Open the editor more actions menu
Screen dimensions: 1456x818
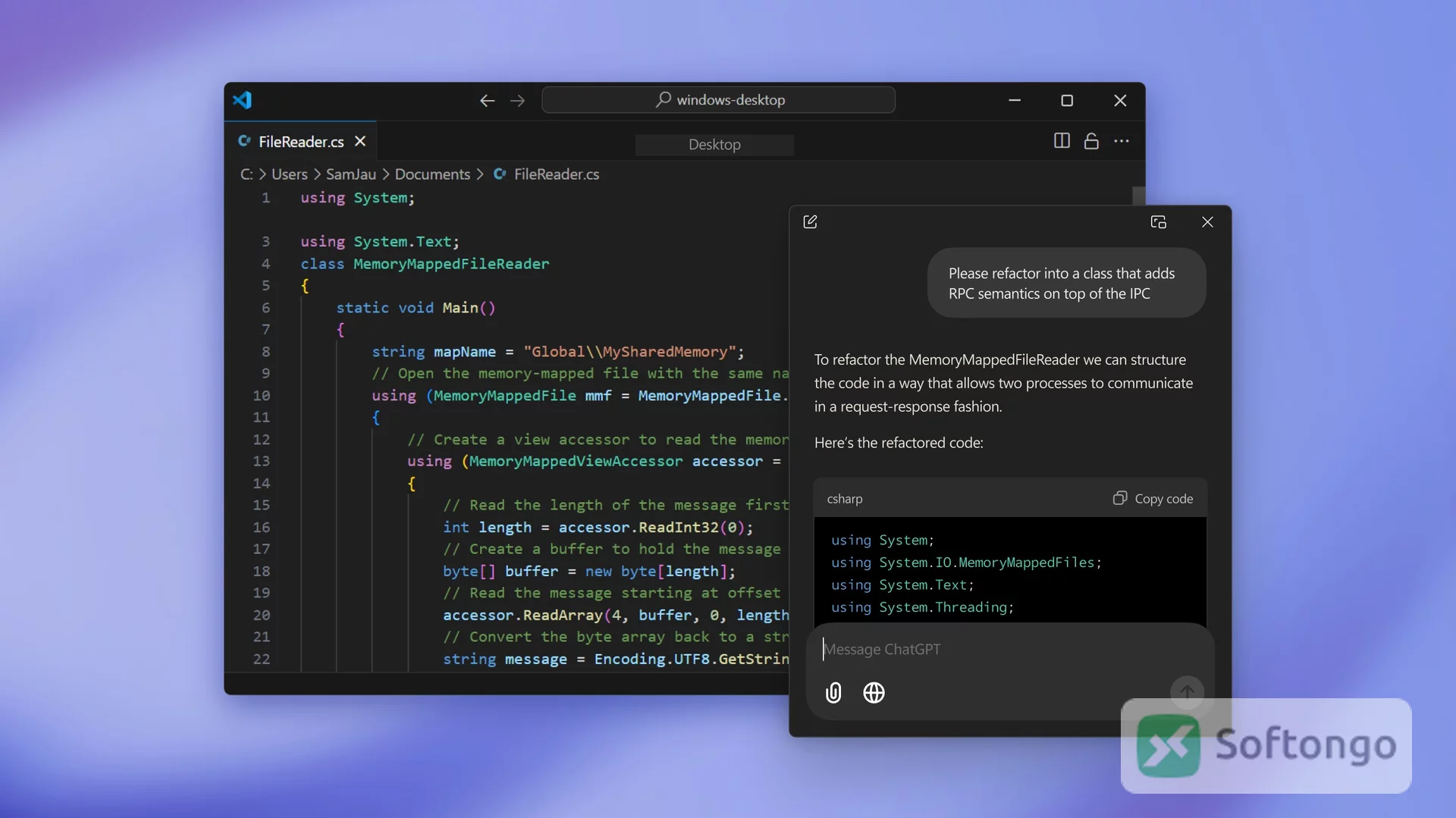click(x=1122, y=141)
